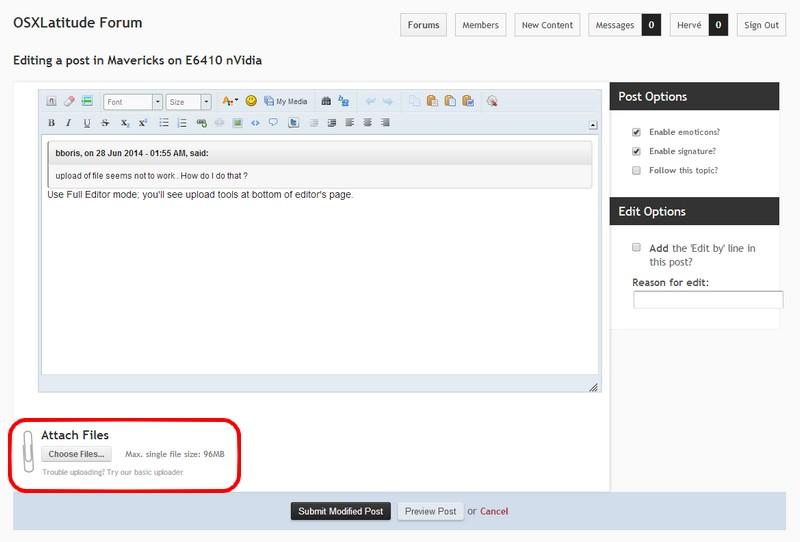Click the Choose Files button
800x542 pixels.
pyautogui.click(x=77, y=454)
